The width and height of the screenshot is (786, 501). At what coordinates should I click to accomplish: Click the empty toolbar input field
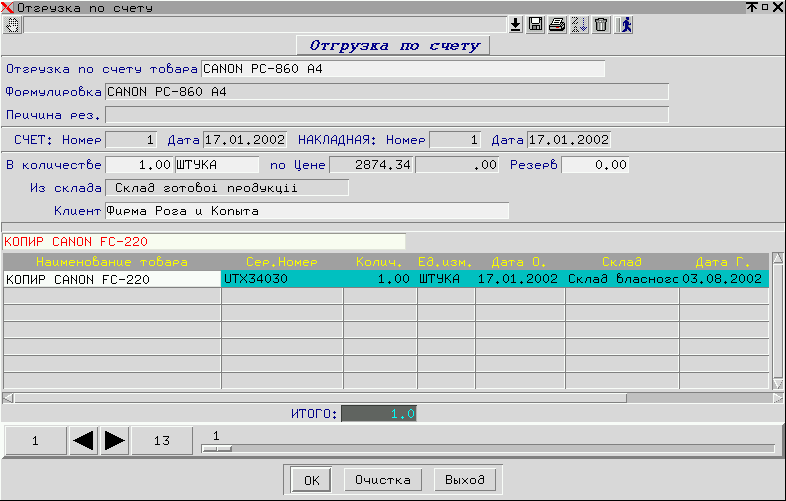pyautogui.click(x=265, y=25)
